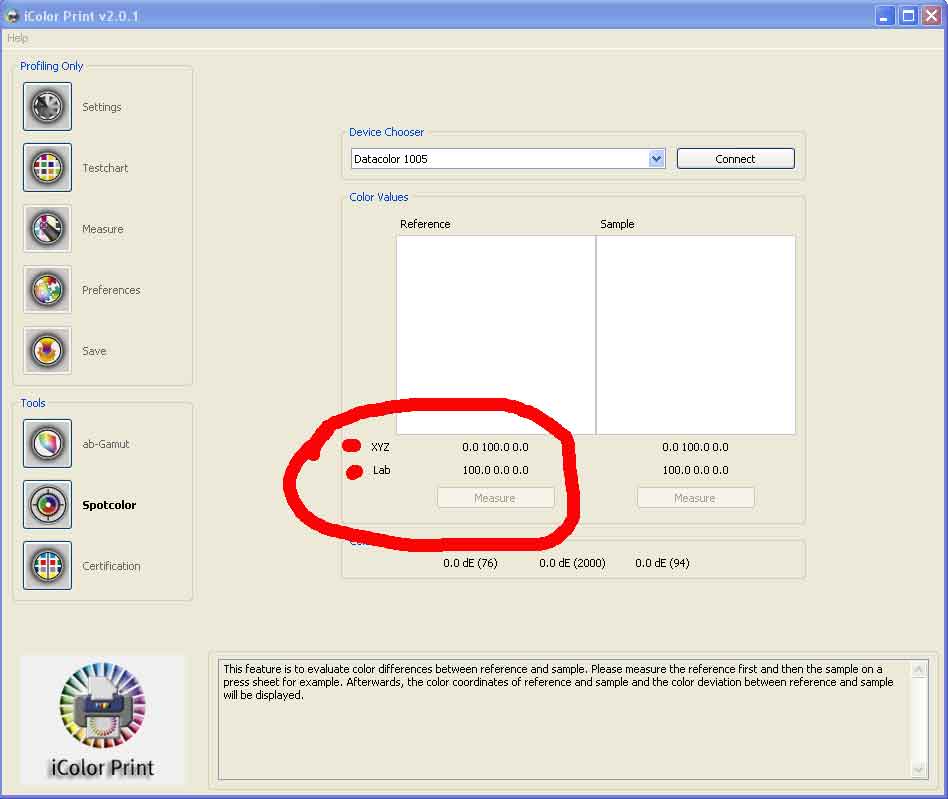Click Reference XYZ value 0.0 100.0 0.0
The width and height of the screenshot is (948, 799).
coord(495,447)
